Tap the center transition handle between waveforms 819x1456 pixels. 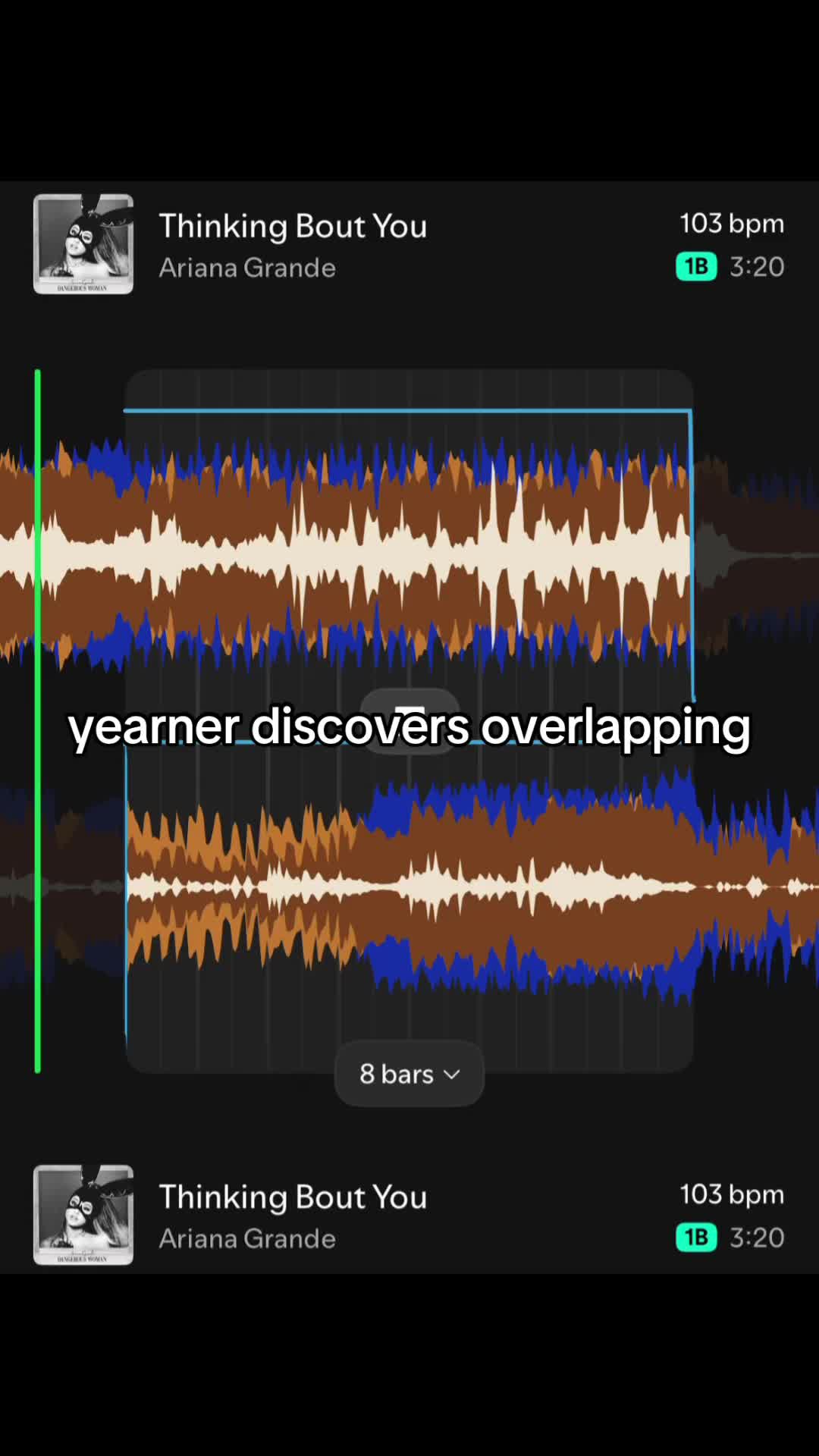click(x=409, y=720)
